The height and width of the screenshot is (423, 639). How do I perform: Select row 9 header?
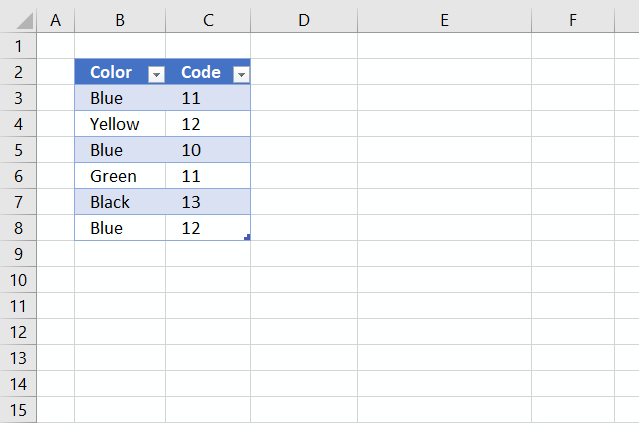pos(18,254)
